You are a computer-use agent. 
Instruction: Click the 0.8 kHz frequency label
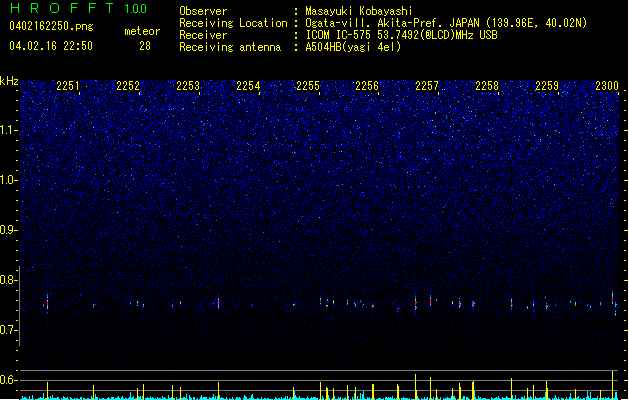click(9, 280)
